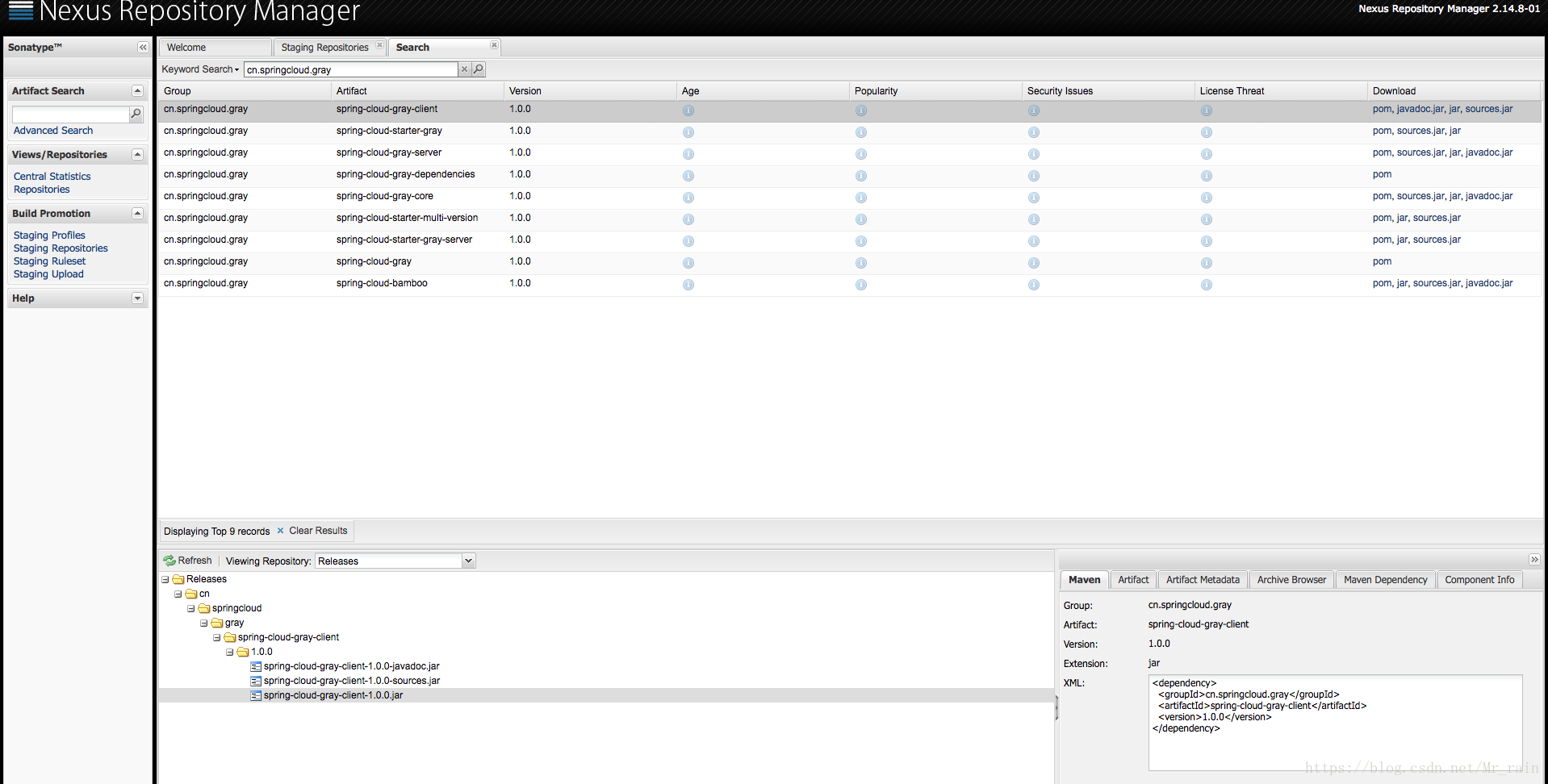Click the Clear Results X icon

[280, 531]
